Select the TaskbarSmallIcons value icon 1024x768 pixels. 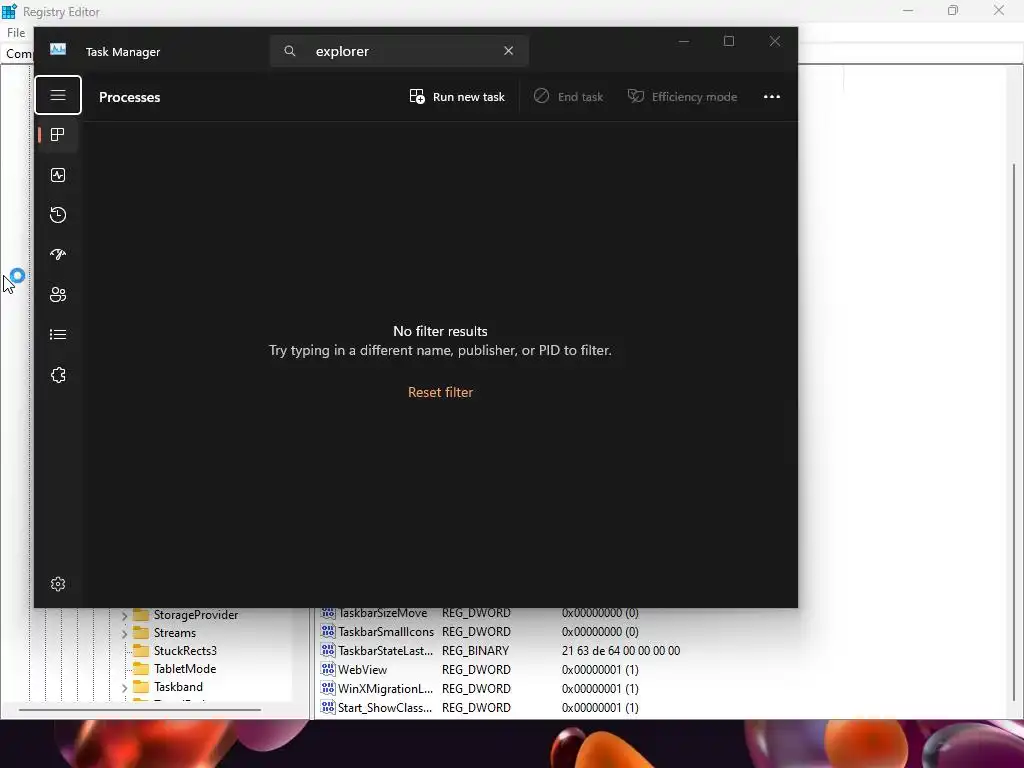(328, 632)
